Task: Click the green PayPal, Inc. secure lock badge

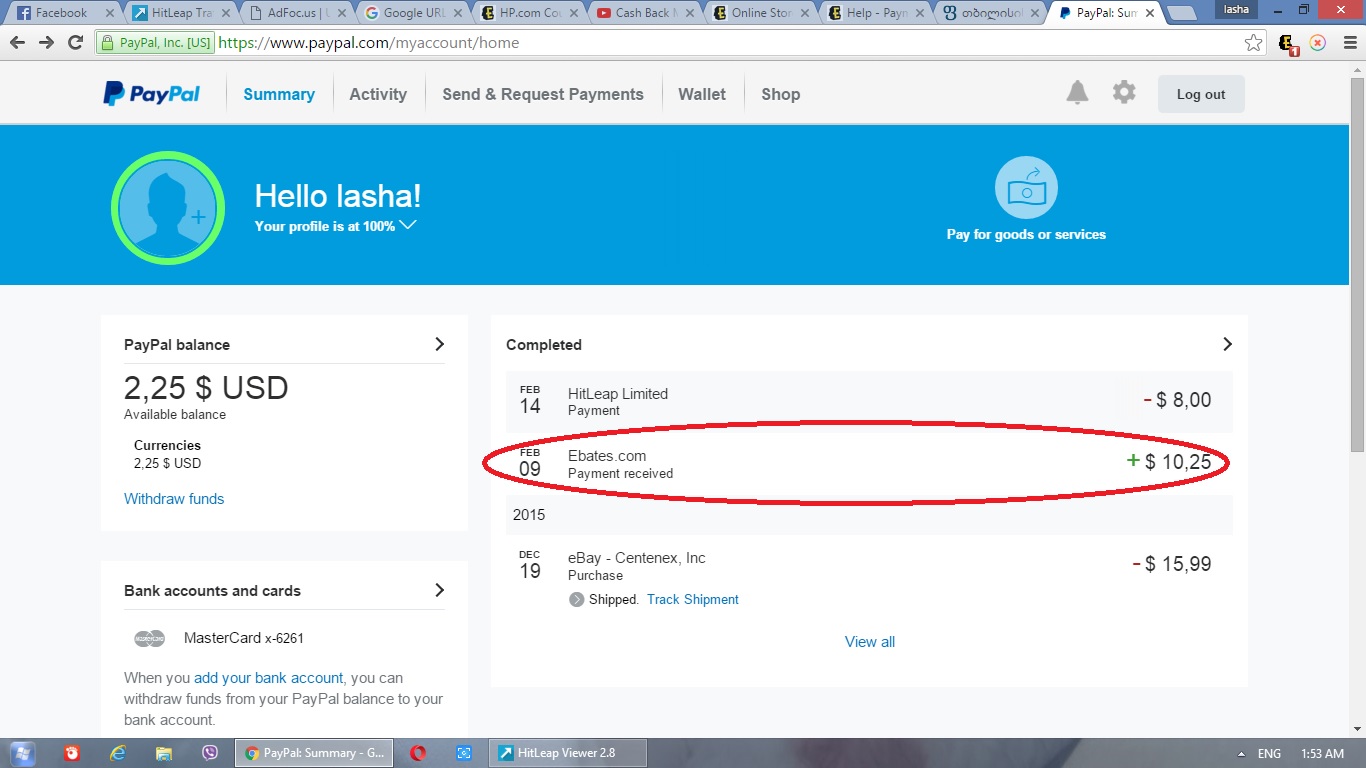Action: 155,43
